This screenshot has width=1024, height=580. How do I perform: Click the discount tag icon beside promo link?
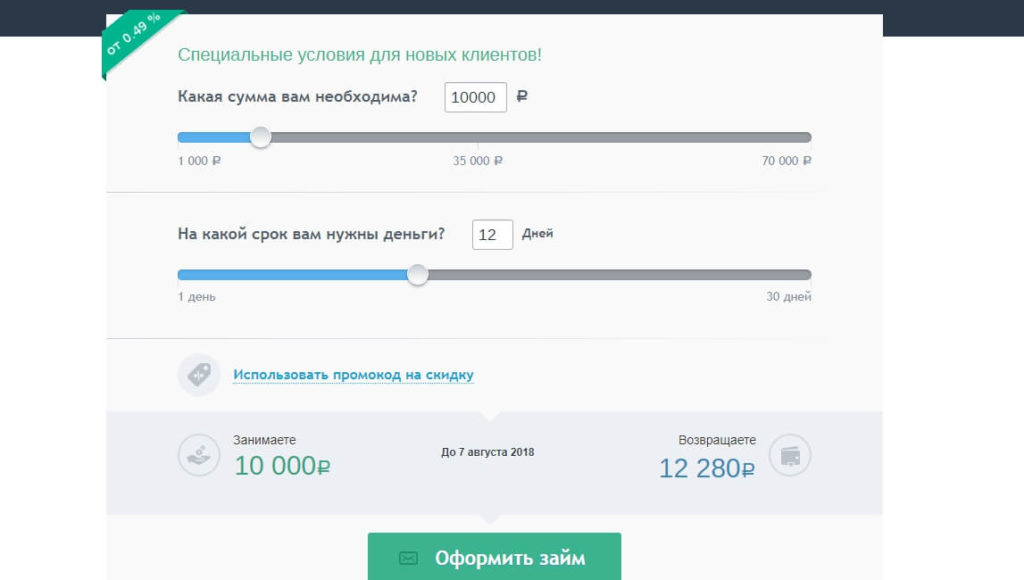pyautogui.click(x=197, y=374)
